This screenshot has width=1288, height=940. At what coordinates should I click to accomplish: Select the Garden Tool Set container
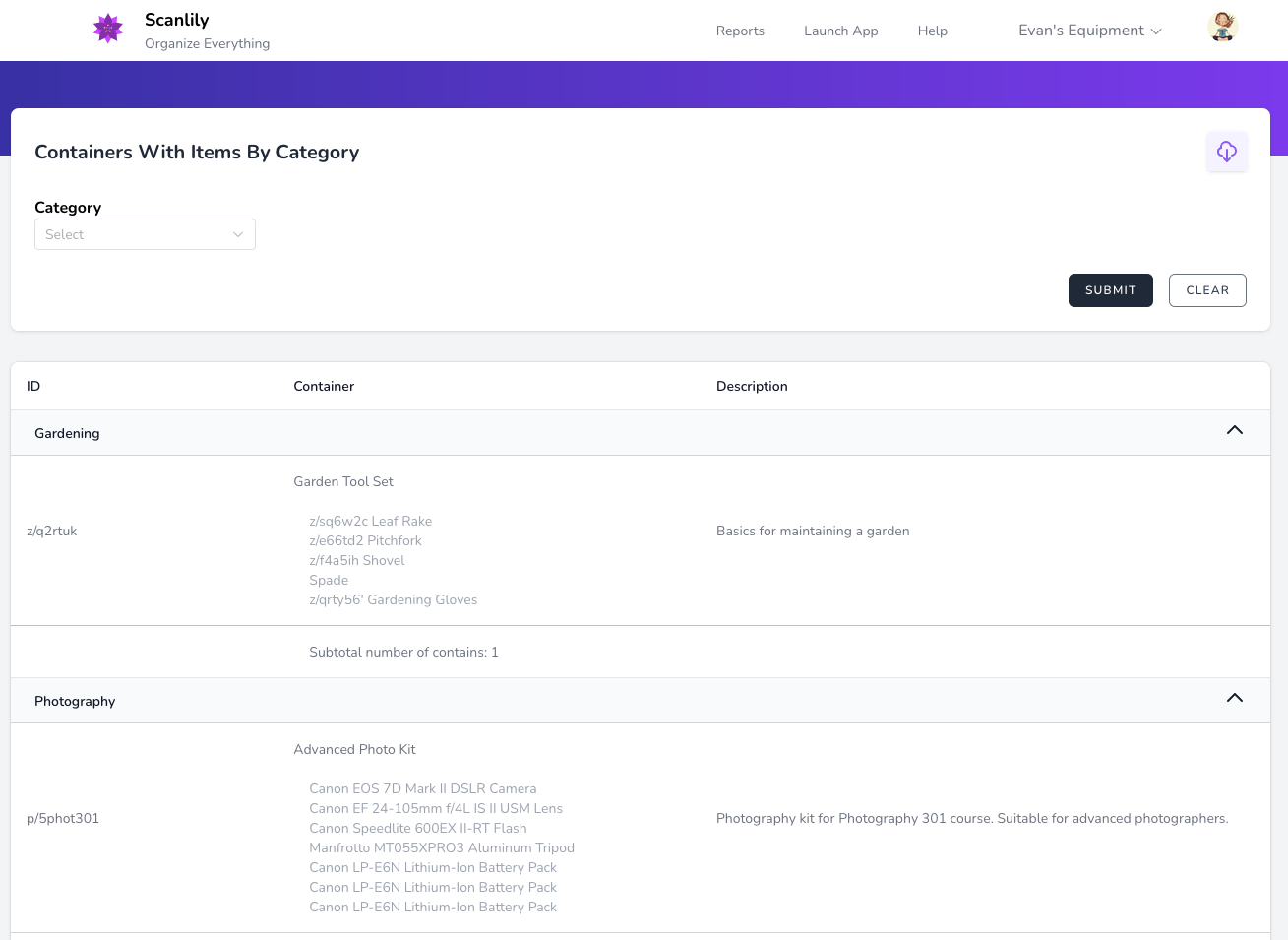[343, 481]
